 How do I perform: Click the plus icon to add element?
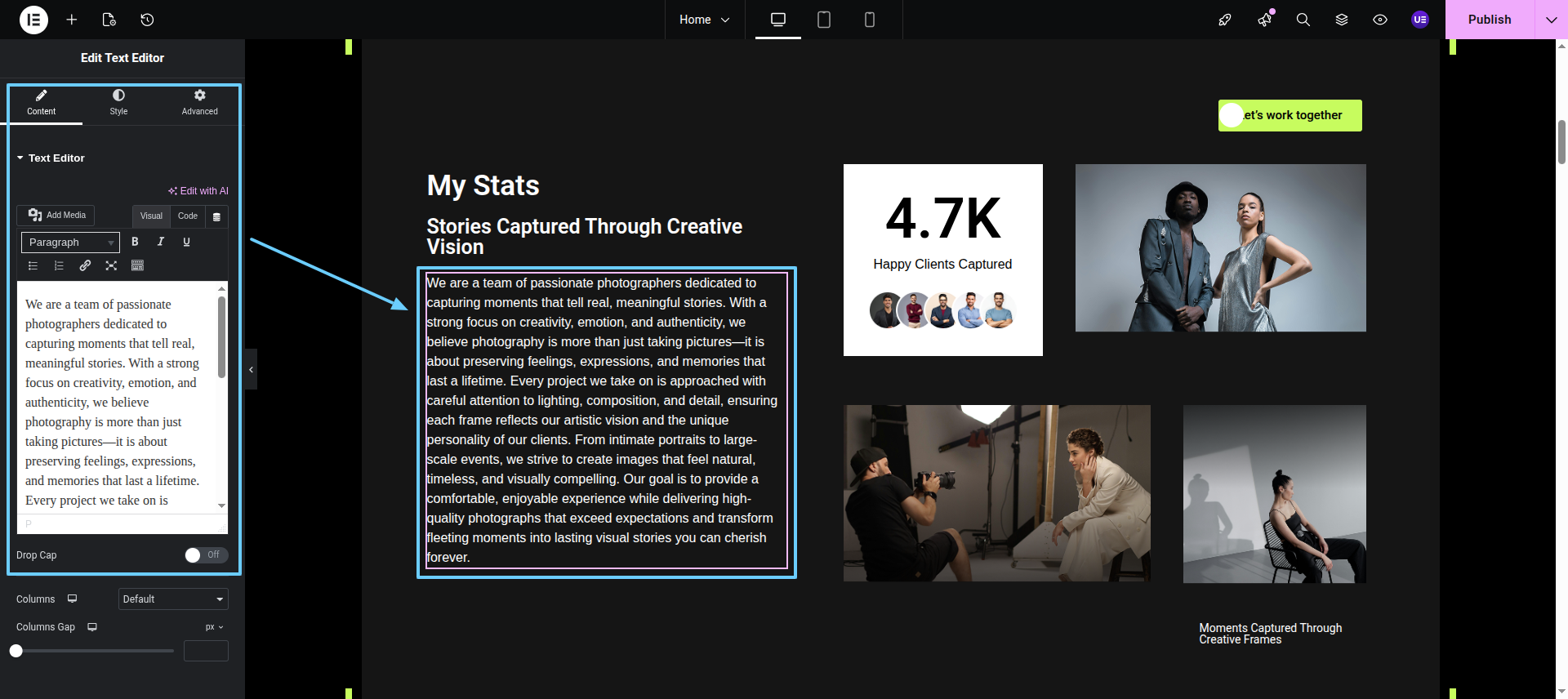[x=72, y=20]
